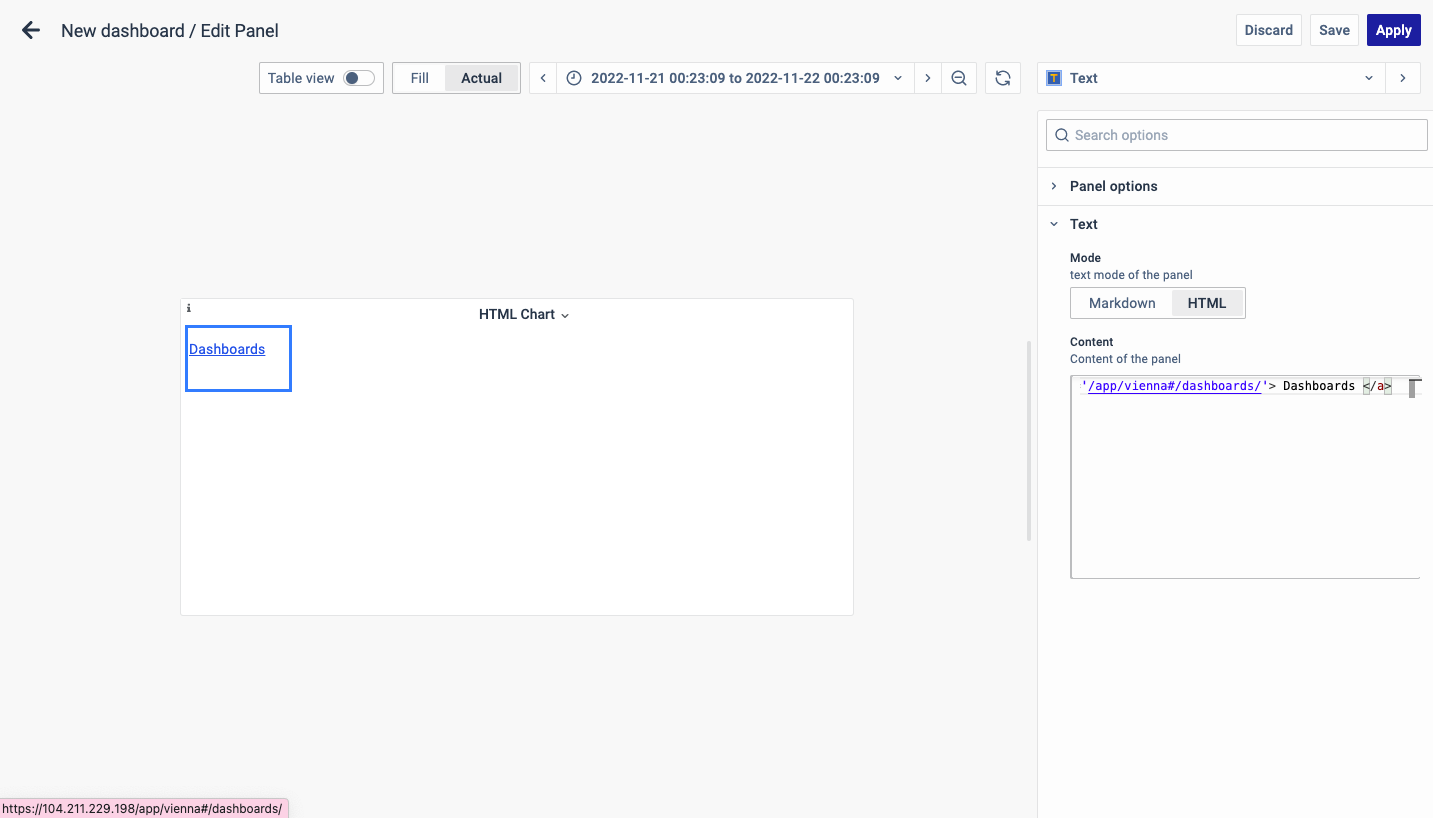Collapse the Text options section

(x=1083, y=224)
